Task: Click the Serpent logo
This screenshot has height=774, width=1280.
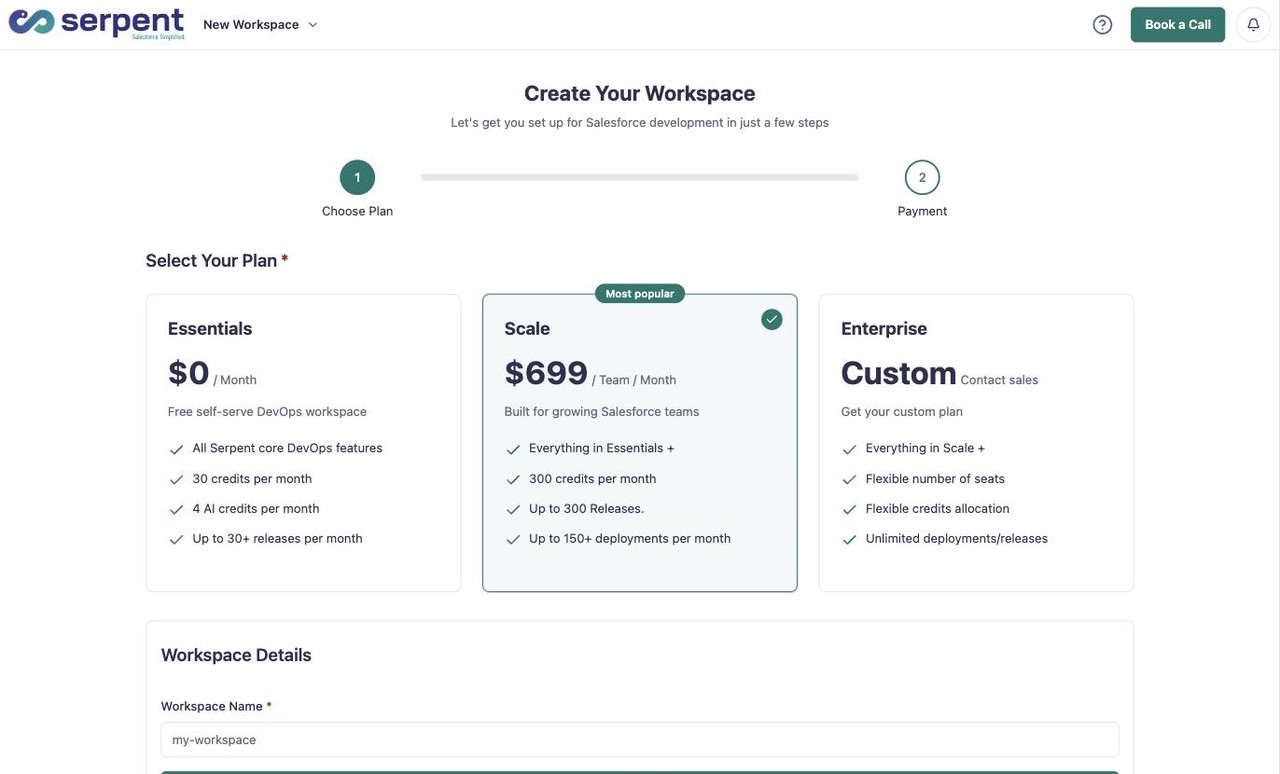Action: coord(96,24)
